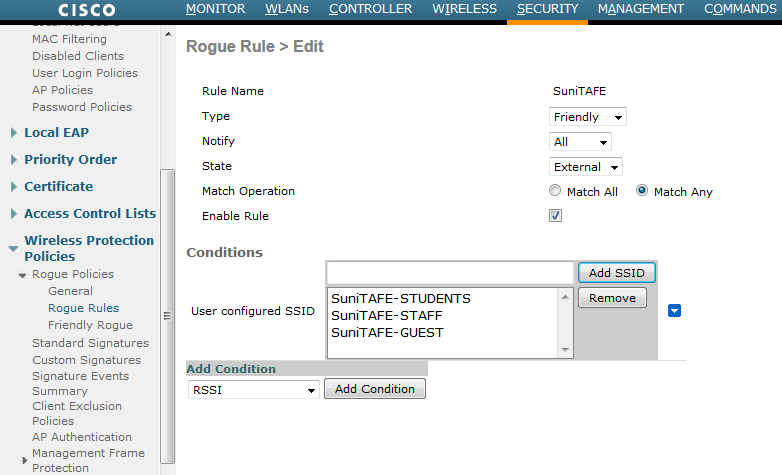Expand Access Control Lists in sidebar
Screen dimensions: 782x475
[x=13, y=214]
